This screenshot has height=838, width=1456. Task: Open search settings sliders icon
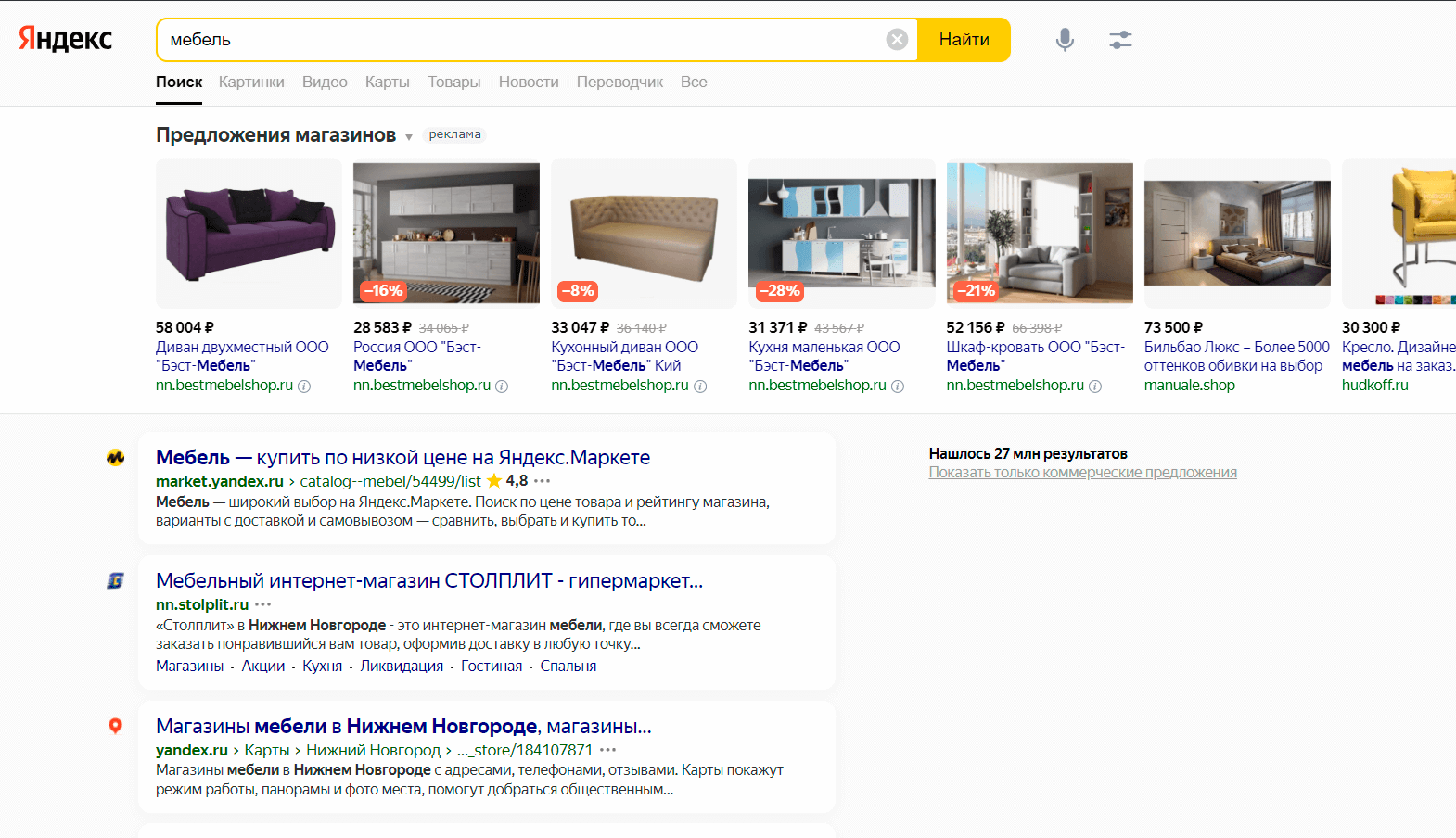1120,39
